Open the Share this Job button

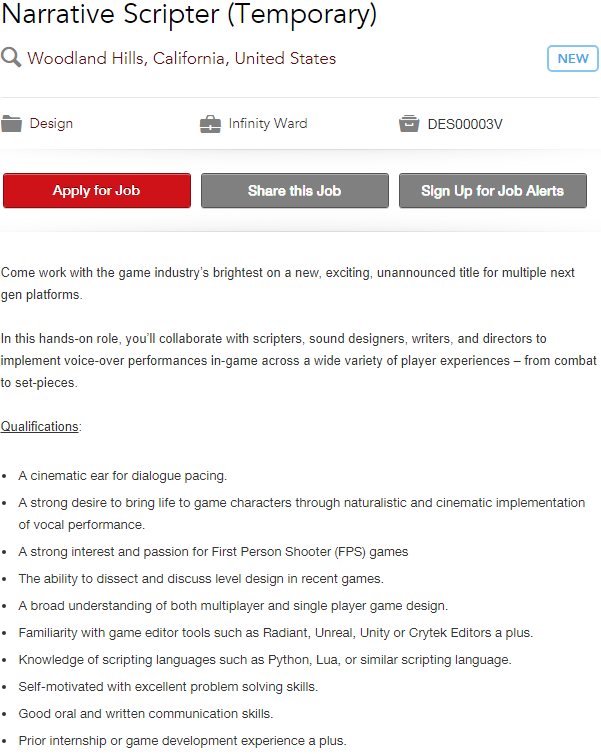click(294, 191)
